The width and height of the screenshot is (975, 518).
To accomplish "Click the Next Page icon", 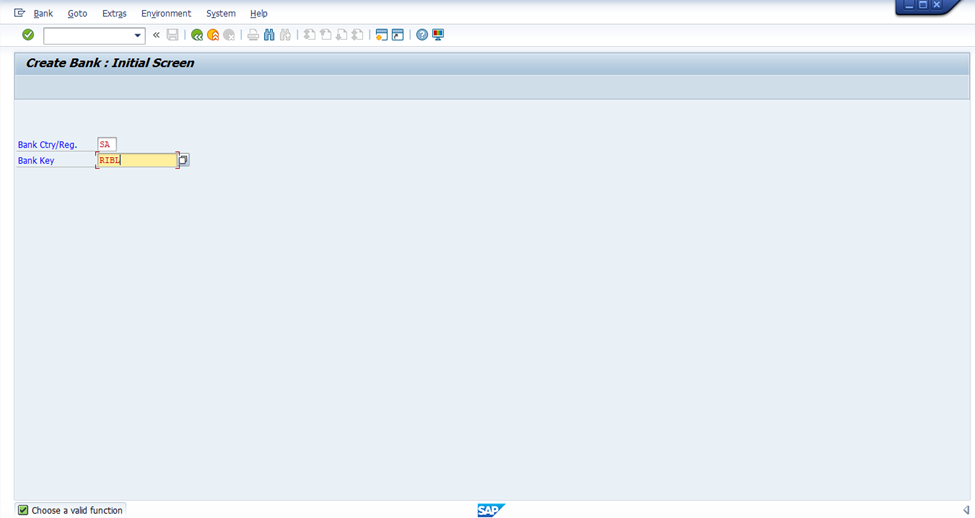I will pyautogui.click(x=341, y=35).
